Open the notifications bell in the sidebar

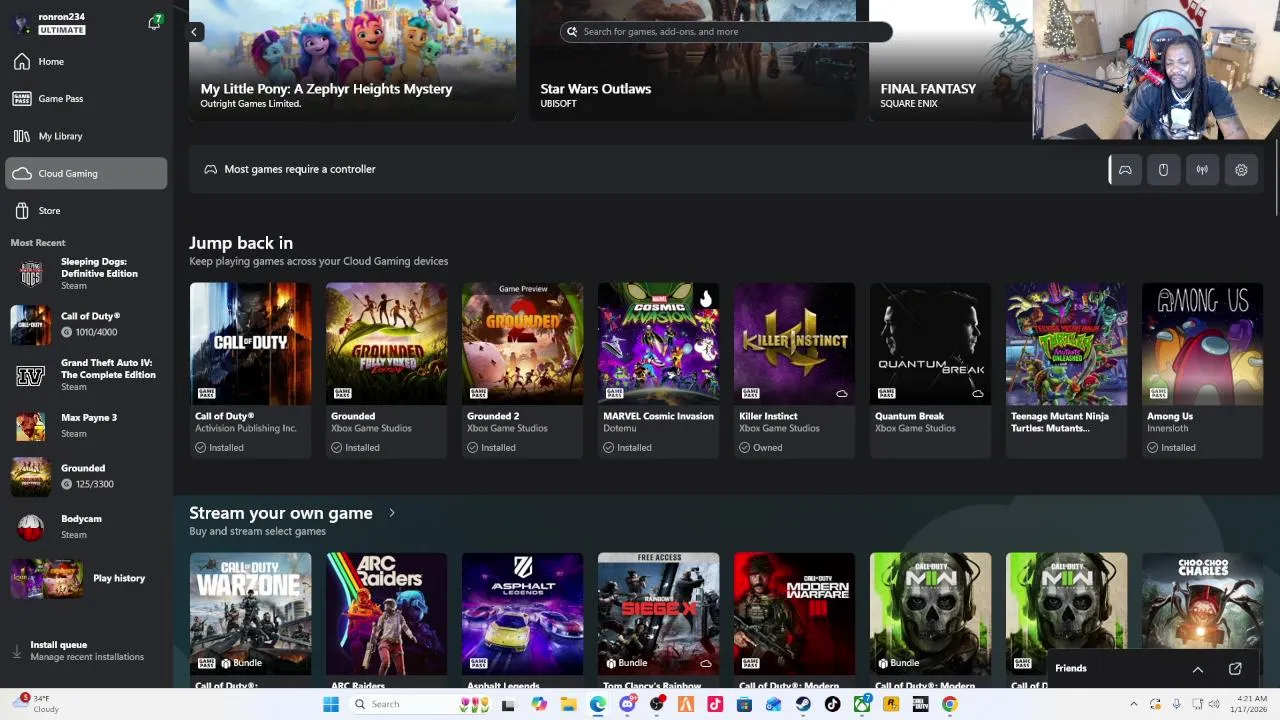154,22
